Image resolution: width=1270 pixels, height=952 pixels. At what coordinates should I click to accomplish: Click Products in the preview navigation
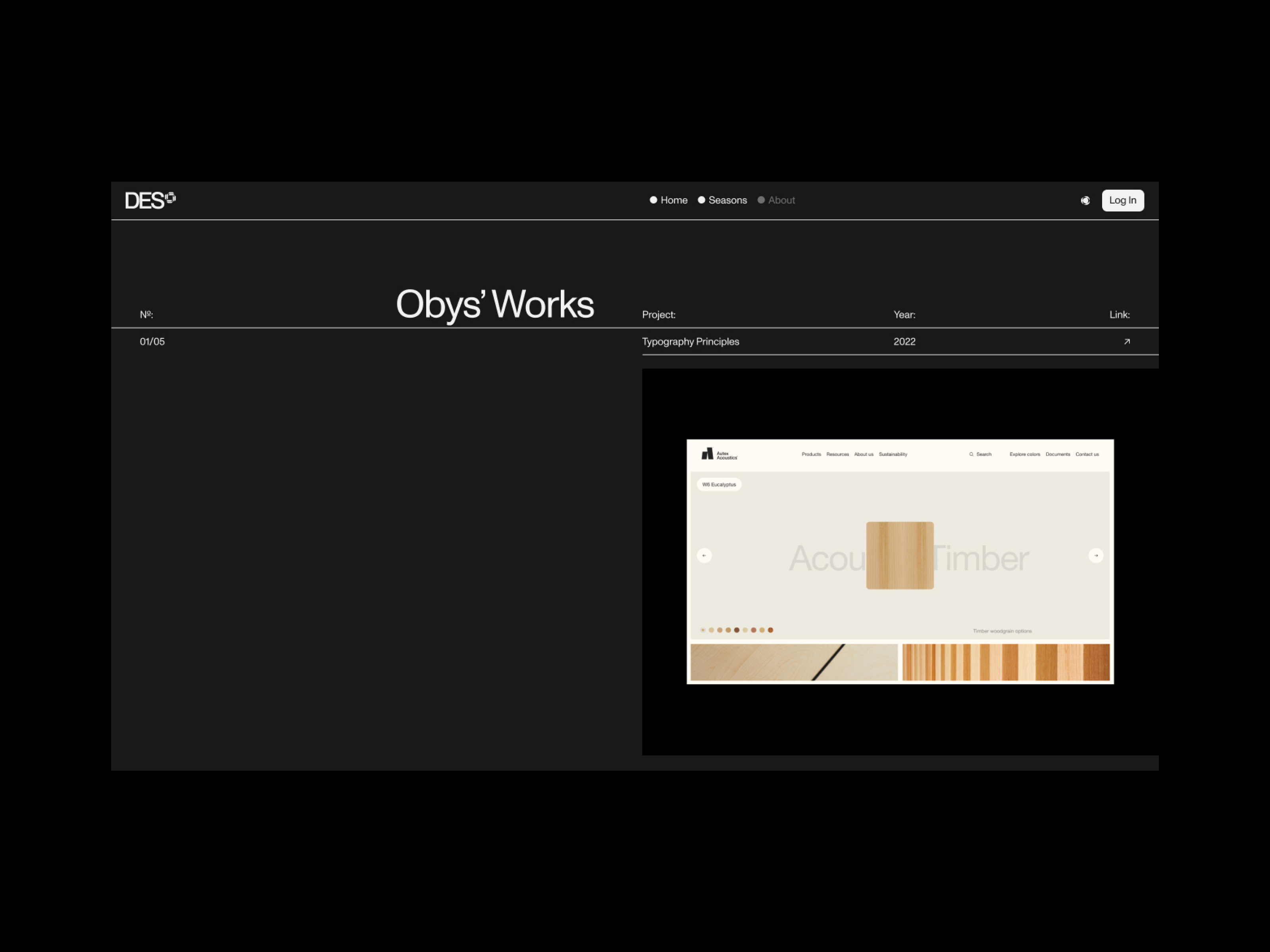(811, 455)
